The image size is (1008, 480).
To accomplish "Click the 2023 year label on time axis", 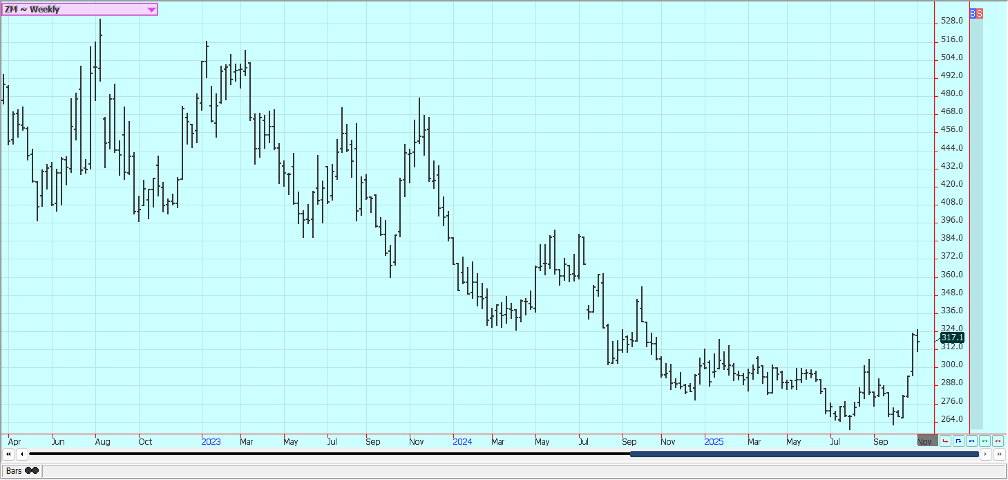I will pos(211,440).
